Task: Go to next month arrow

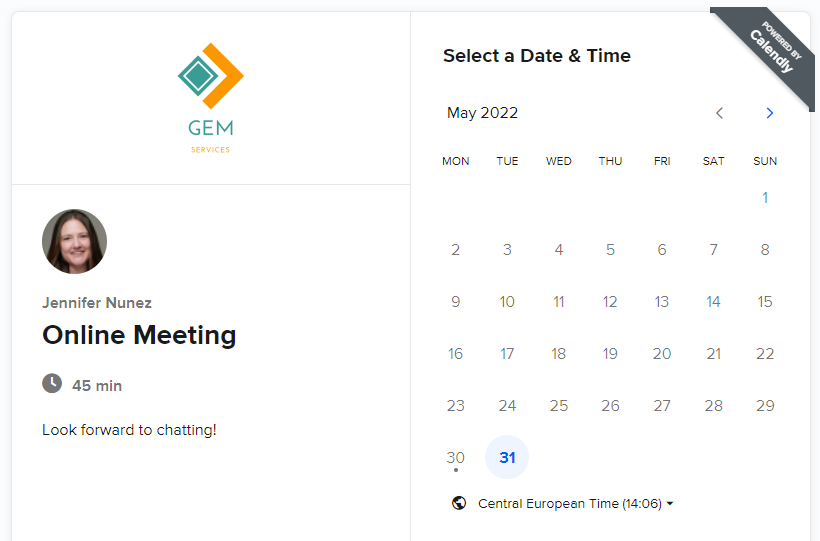Action: (769, 113)
